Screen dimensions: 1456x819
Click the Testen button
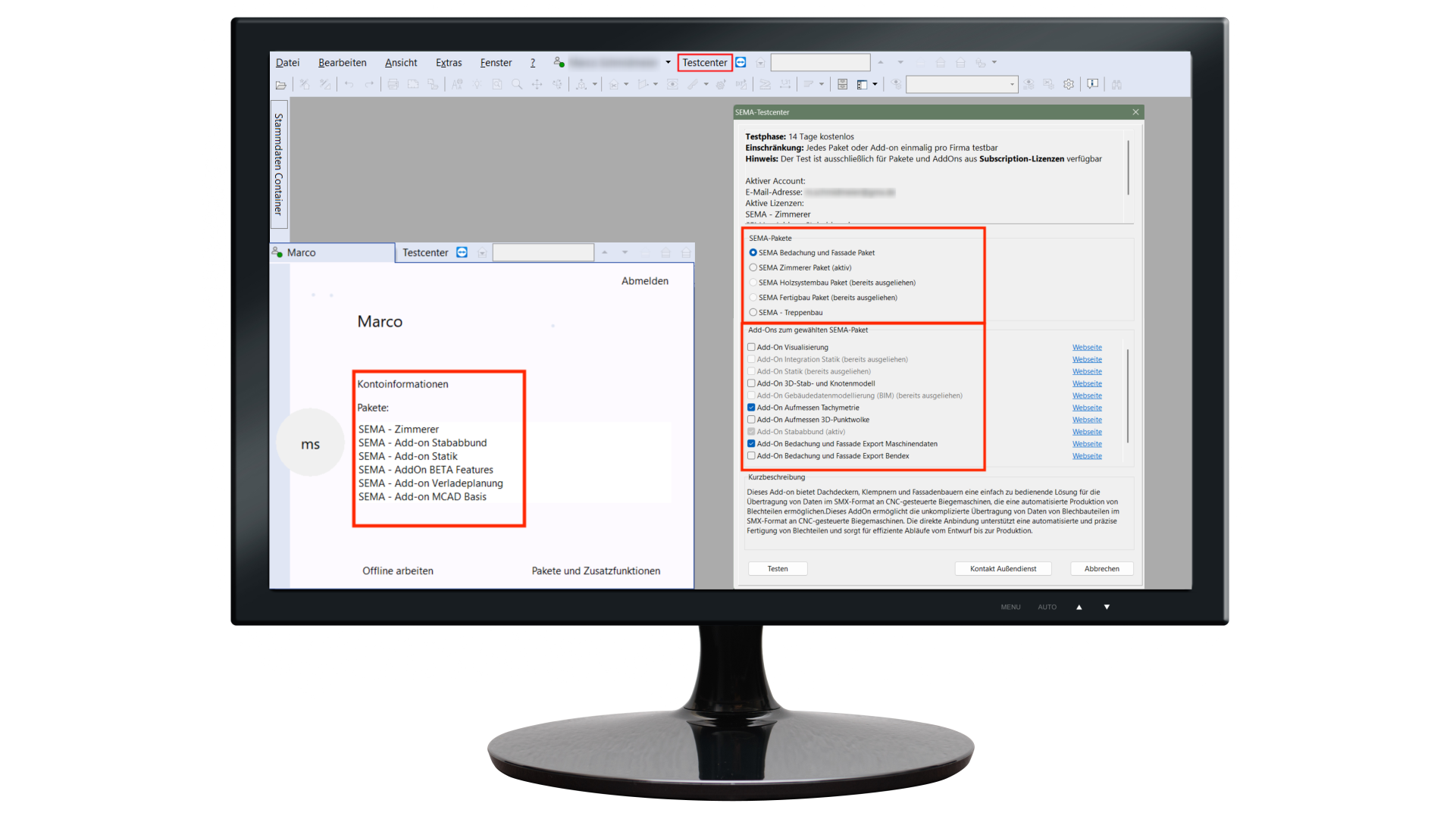point(777,569)
